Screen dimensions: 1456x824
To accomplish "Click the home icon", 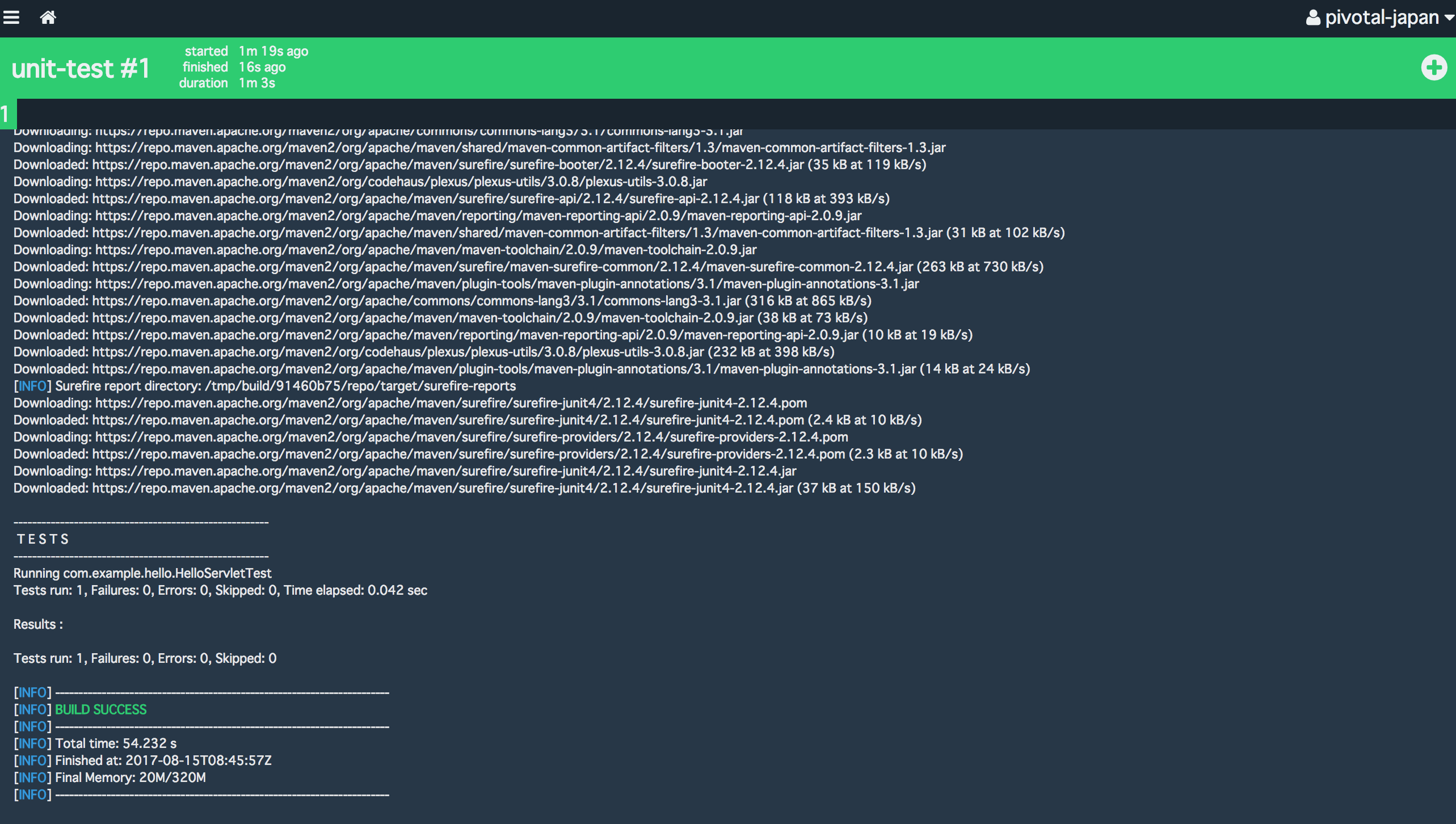I will (48, 18).
